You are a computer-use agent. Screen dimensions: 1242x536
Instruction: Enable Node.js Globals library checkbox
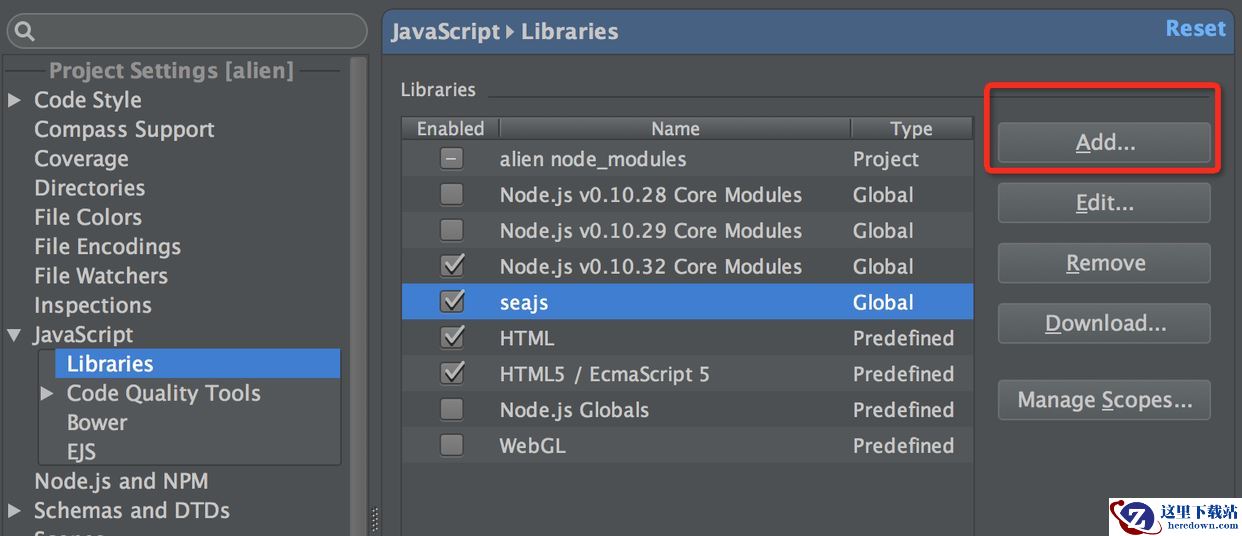452,410
